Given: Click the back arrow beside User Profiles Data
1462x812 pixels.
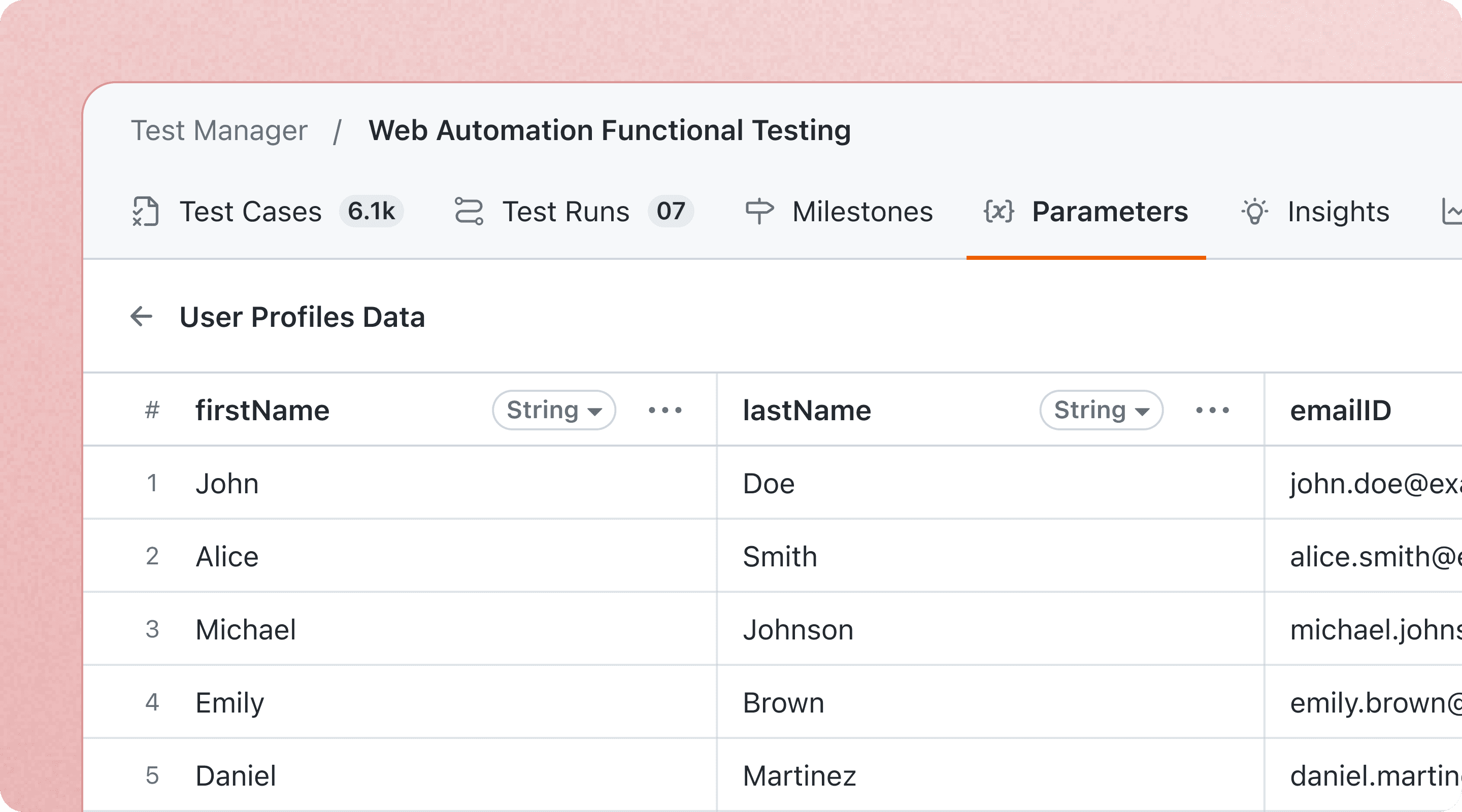Looking at the screenshot, I should coord(141,317).
